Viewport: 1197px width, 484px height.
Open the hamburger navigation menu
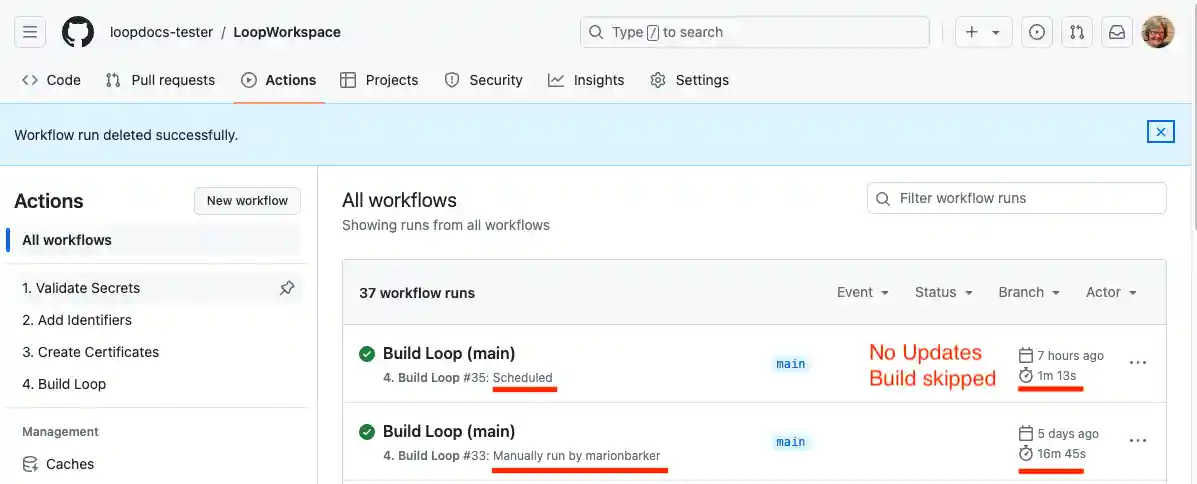coord(30,32)
